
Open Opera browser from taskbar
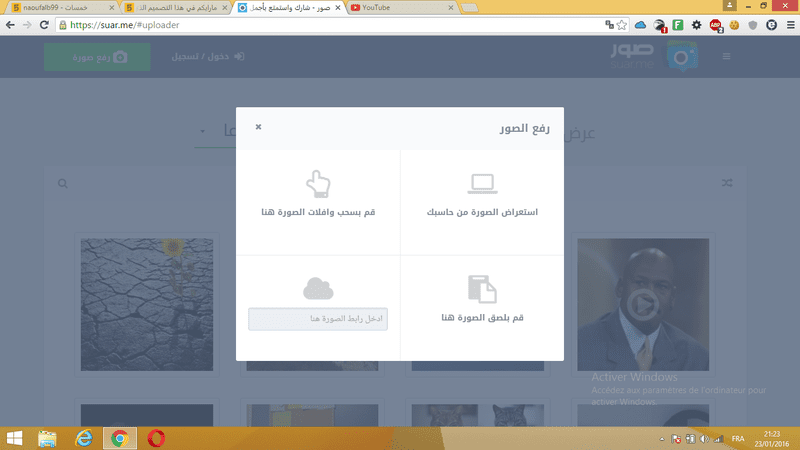[x=156, y=439]
